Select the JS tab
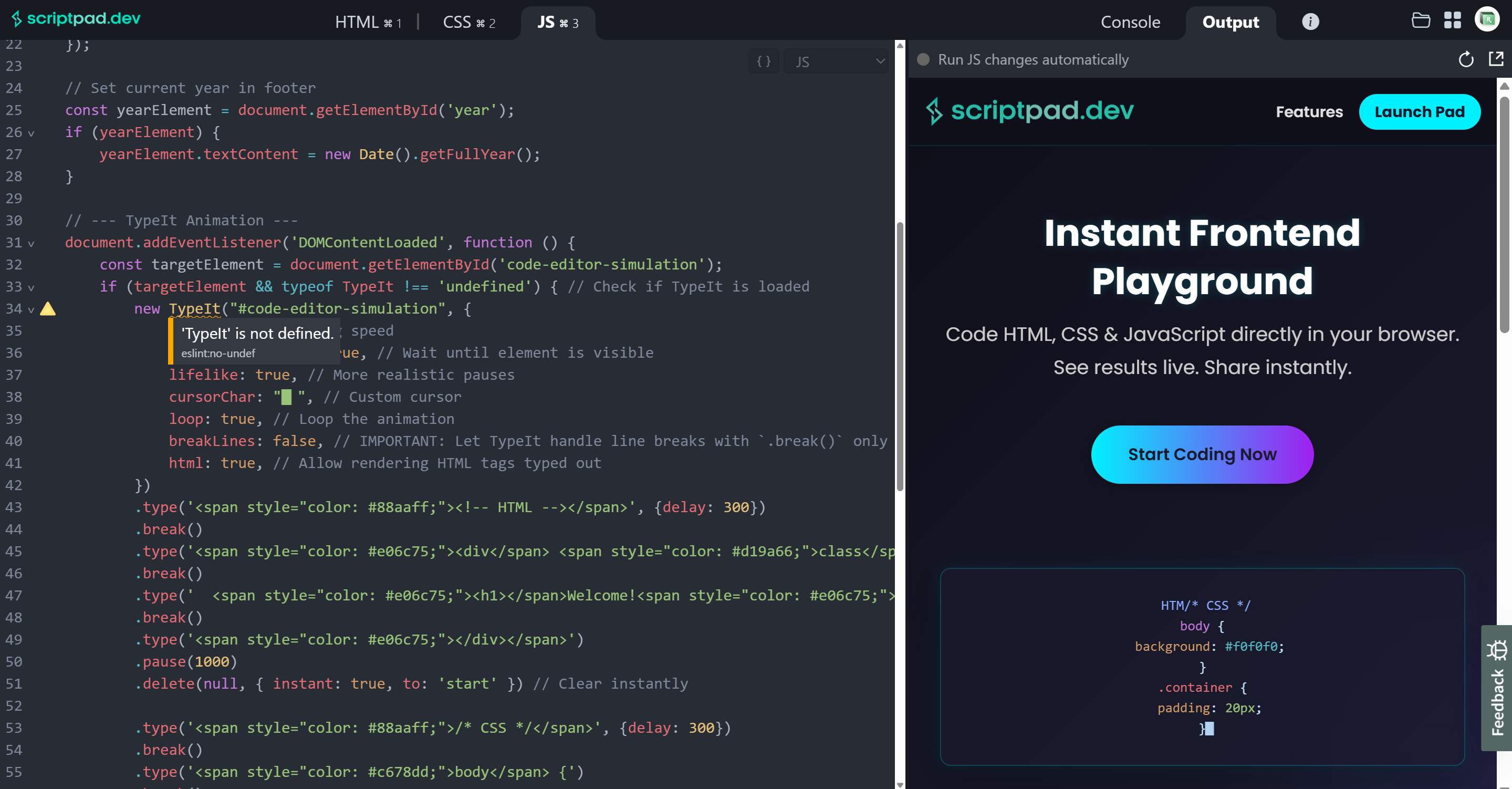The width and height of the screenshot is (1512, 789). coord(558,22)
